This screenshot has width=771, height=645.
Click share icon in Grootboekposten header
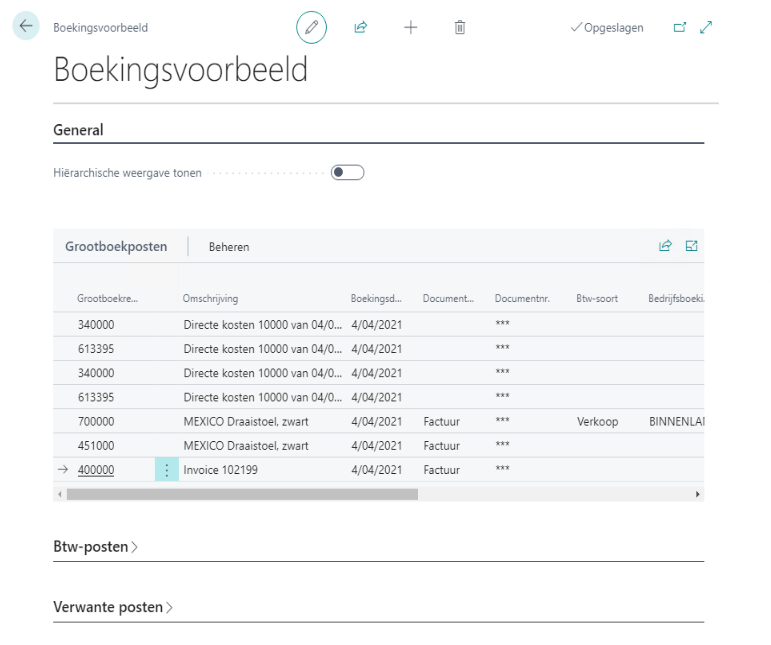tap(665, 246)
